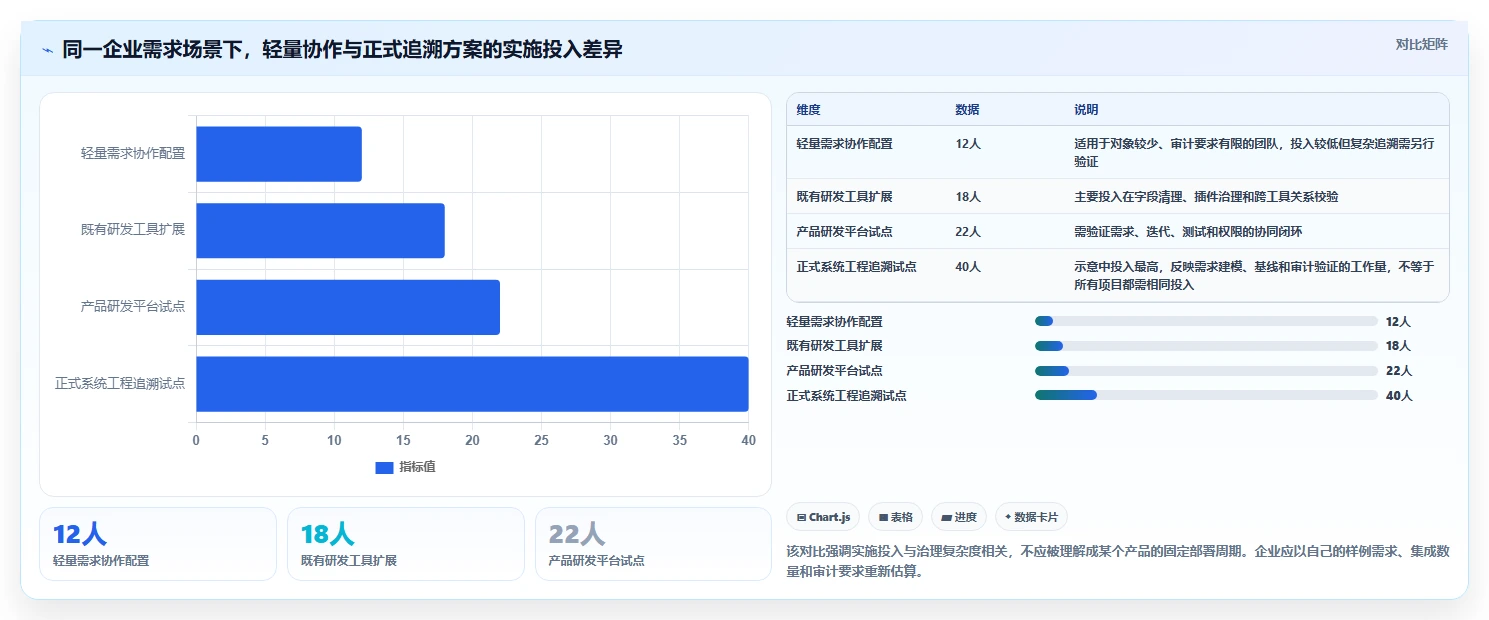Click the 数据卡片 tag chip
Screen dimensions: 1489x620
pyautogui.click(x=1031, y=517)
